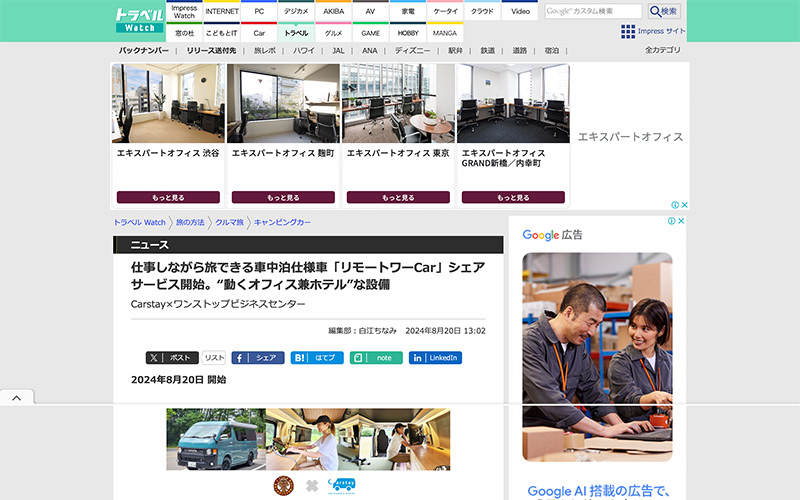Select the トラベル tab
800x500 pixels.
click(x=296, y=33)
